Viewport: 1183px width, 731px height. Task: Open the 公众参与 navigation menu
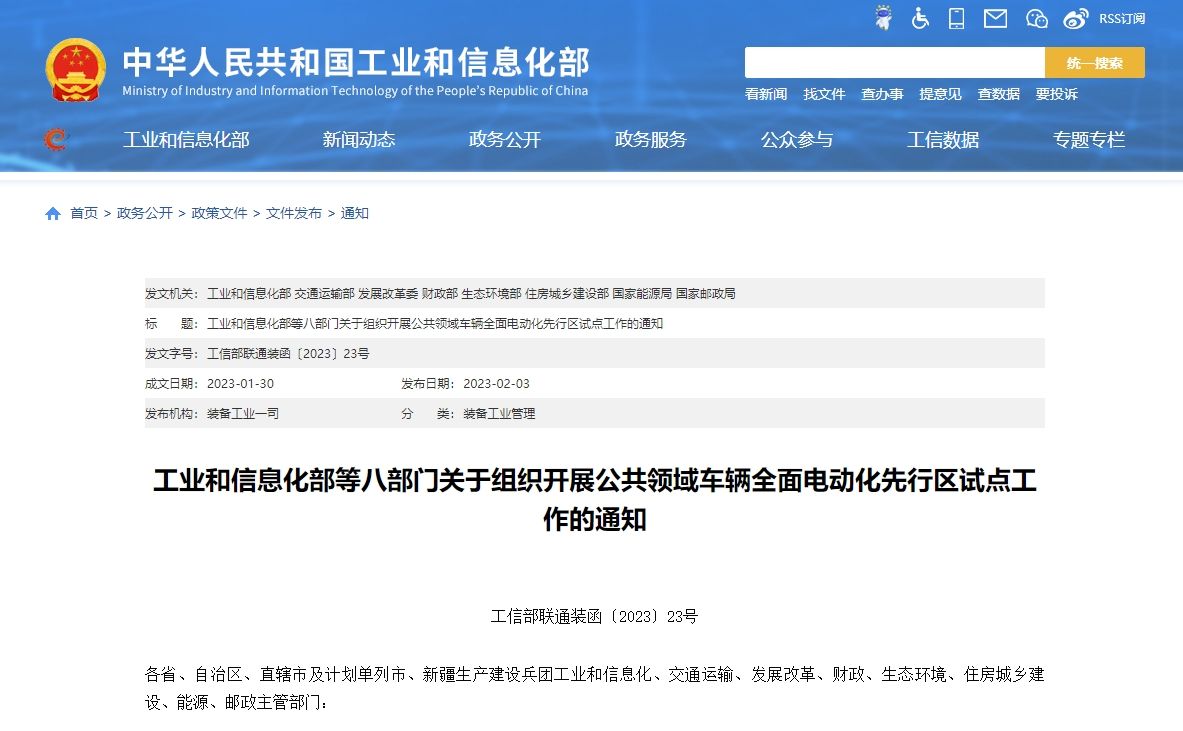click(x=797, y=140)
